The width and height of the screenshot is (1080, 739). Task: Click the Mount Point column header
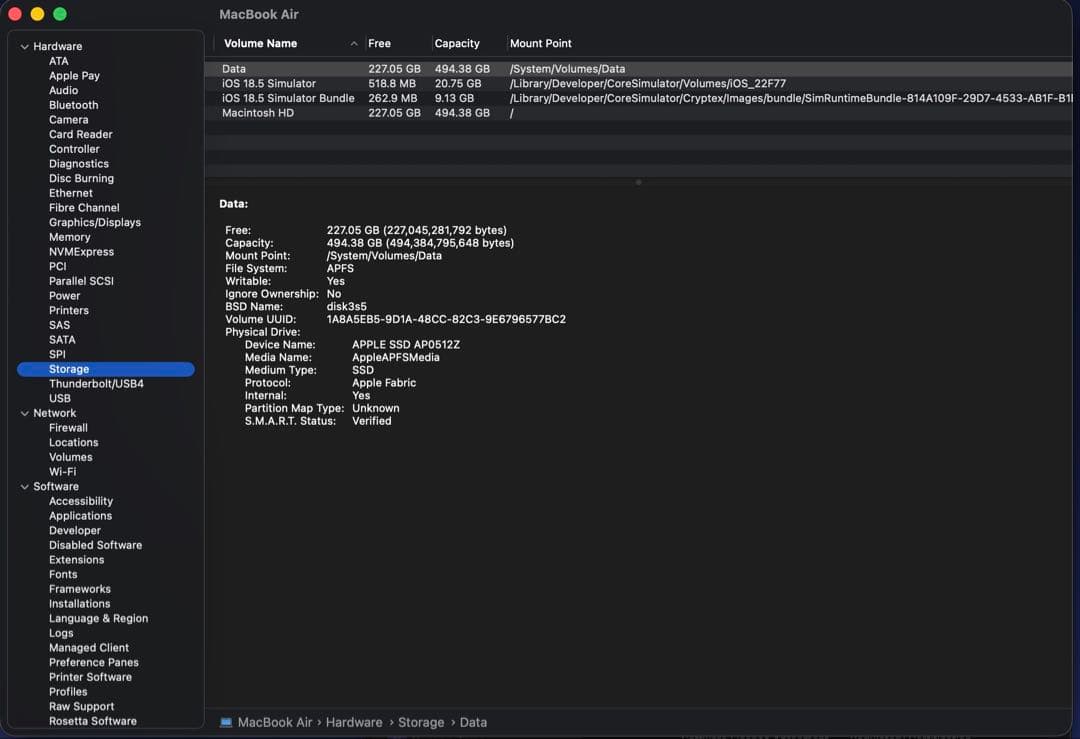pos(540,44)
